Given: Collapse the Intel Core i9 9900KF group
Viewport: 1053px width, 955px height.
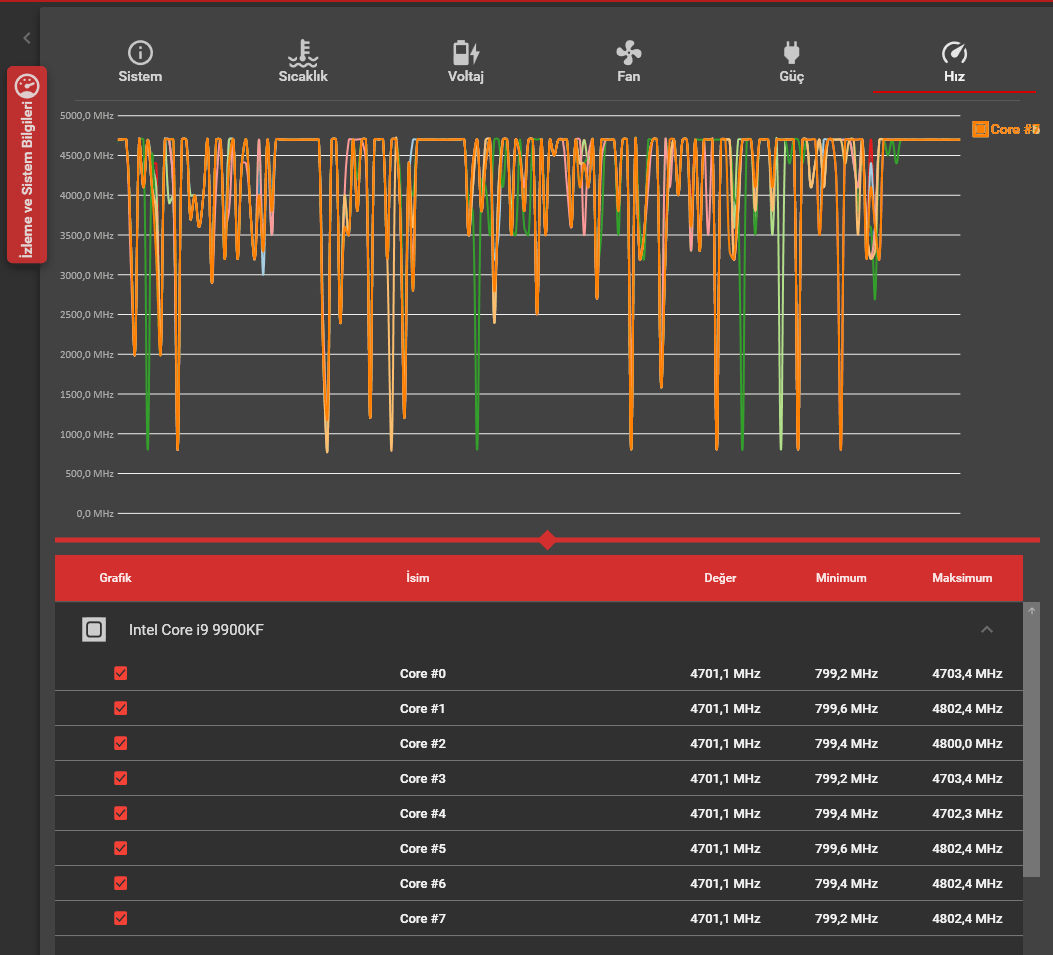Looking at the screenshot, I should point(987,629).
